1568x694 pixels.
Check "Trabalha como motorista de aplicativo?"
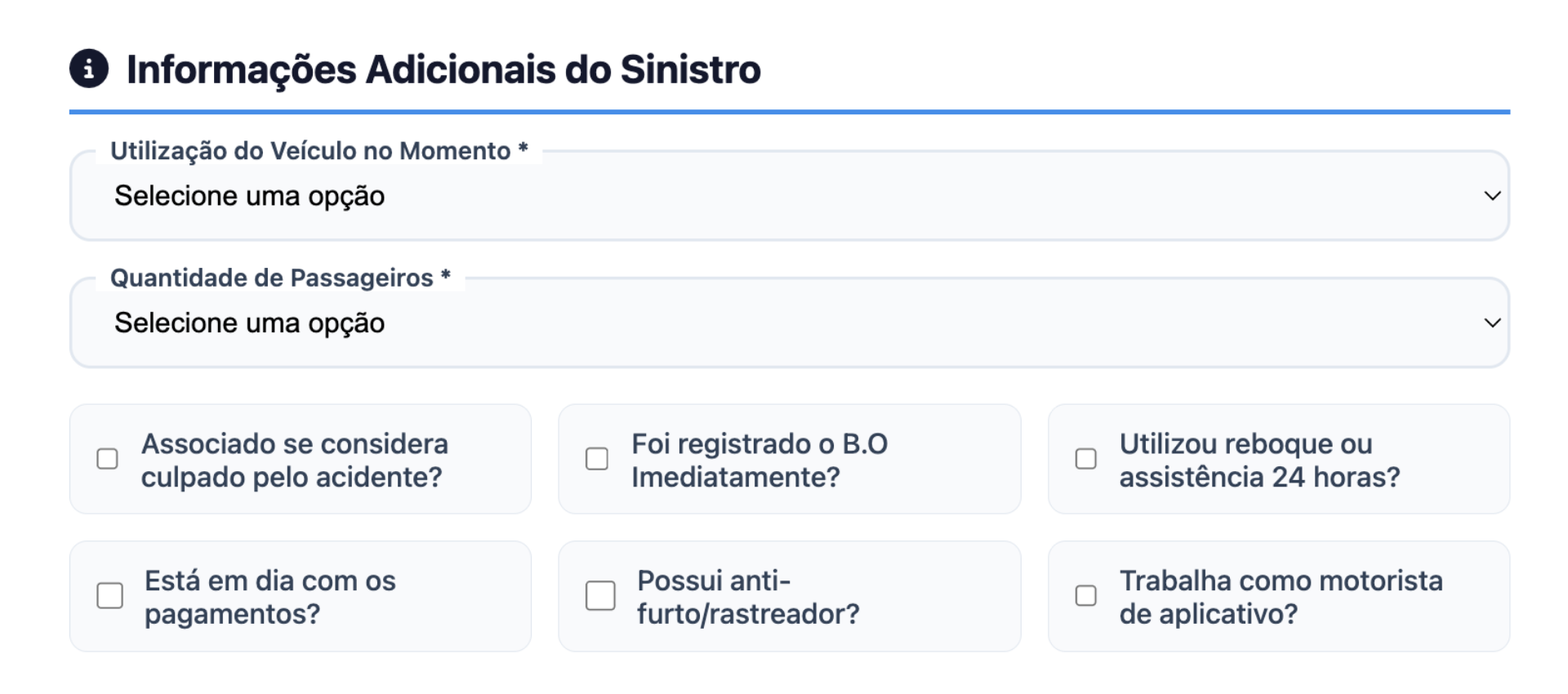pyautogui.click(x=1086, y=597)
